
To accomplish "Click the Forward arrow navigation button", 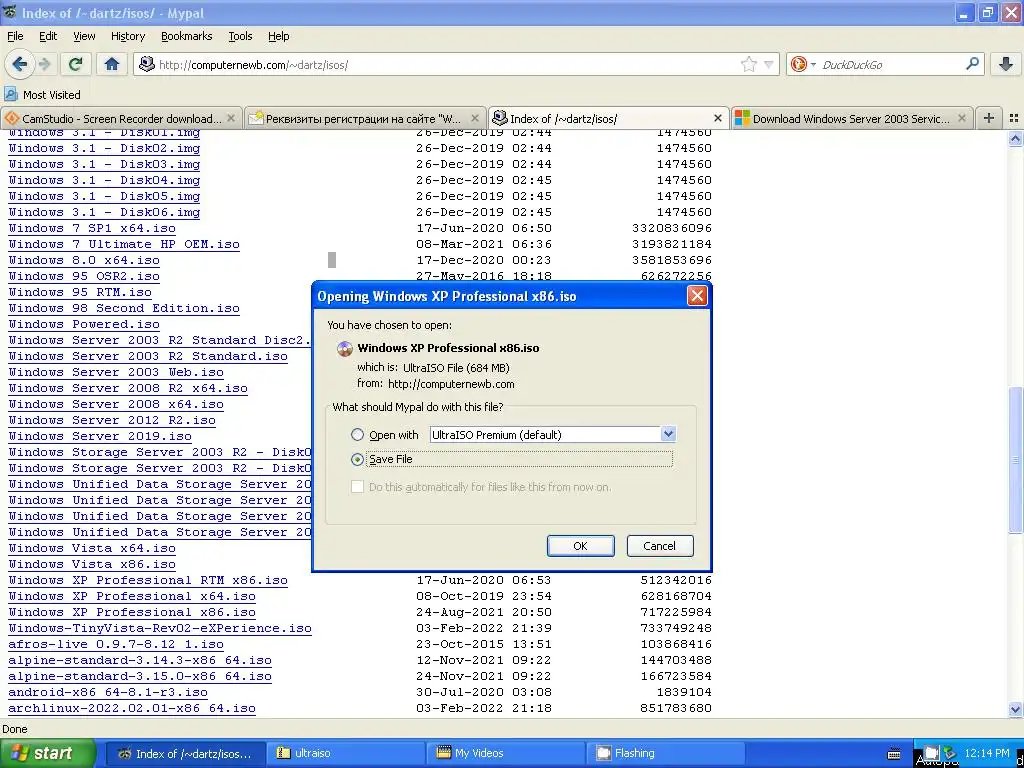I will click(x=44, y=64).
